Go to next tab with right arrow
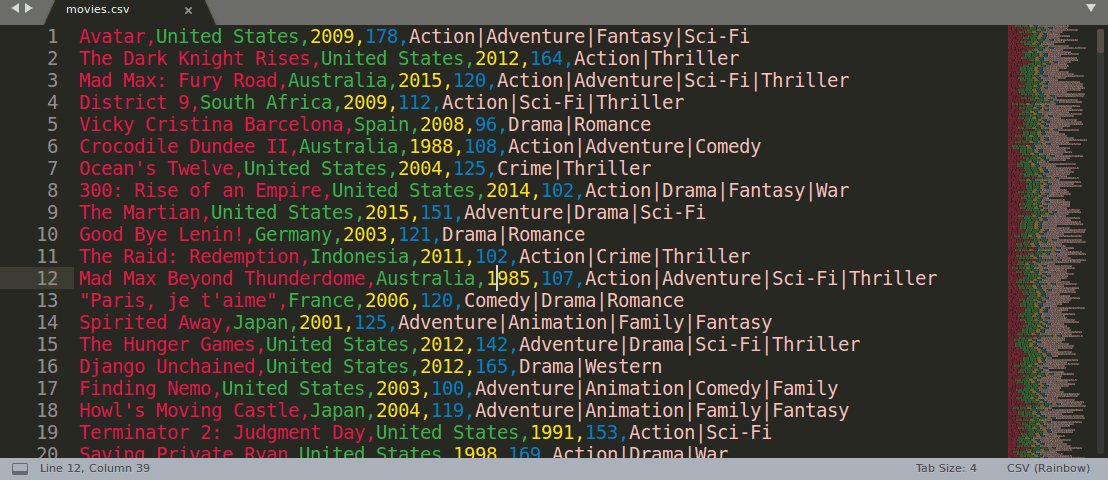The width and height of the screenshot is (1108, 480). pyautogui.click(x=29, y=8)
